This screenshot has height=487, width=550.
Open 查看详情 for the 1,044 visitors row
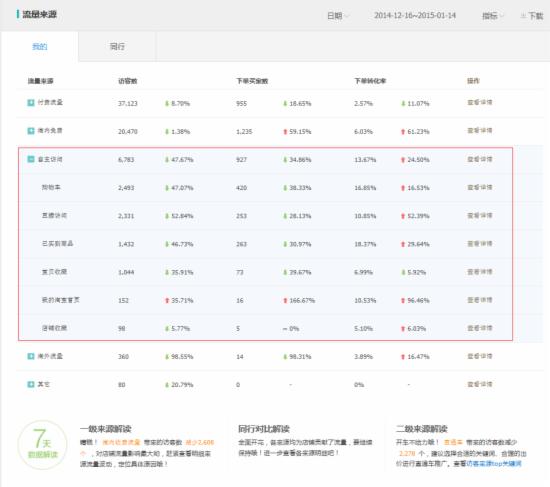coord(479,272)
